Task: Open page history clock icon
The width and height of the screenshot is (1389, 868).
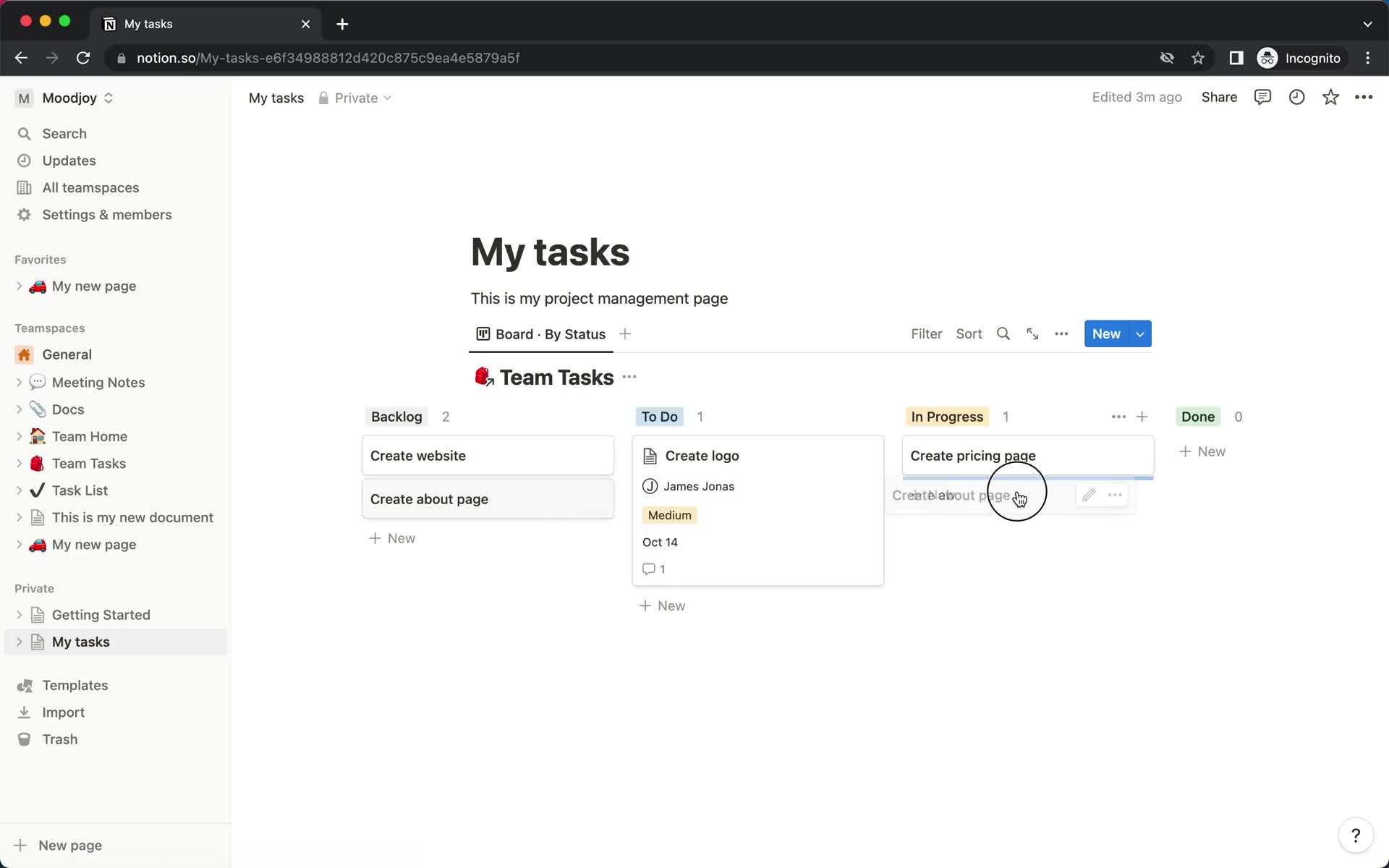Action: (x=1296, y=98)
